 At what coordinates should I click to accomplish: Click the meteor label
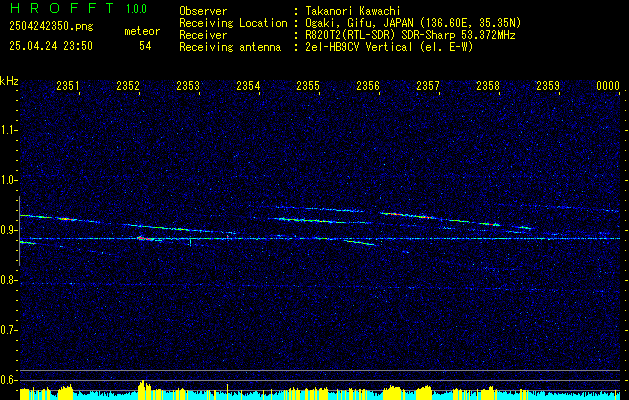pyautogui.click(x=142, y=31)
